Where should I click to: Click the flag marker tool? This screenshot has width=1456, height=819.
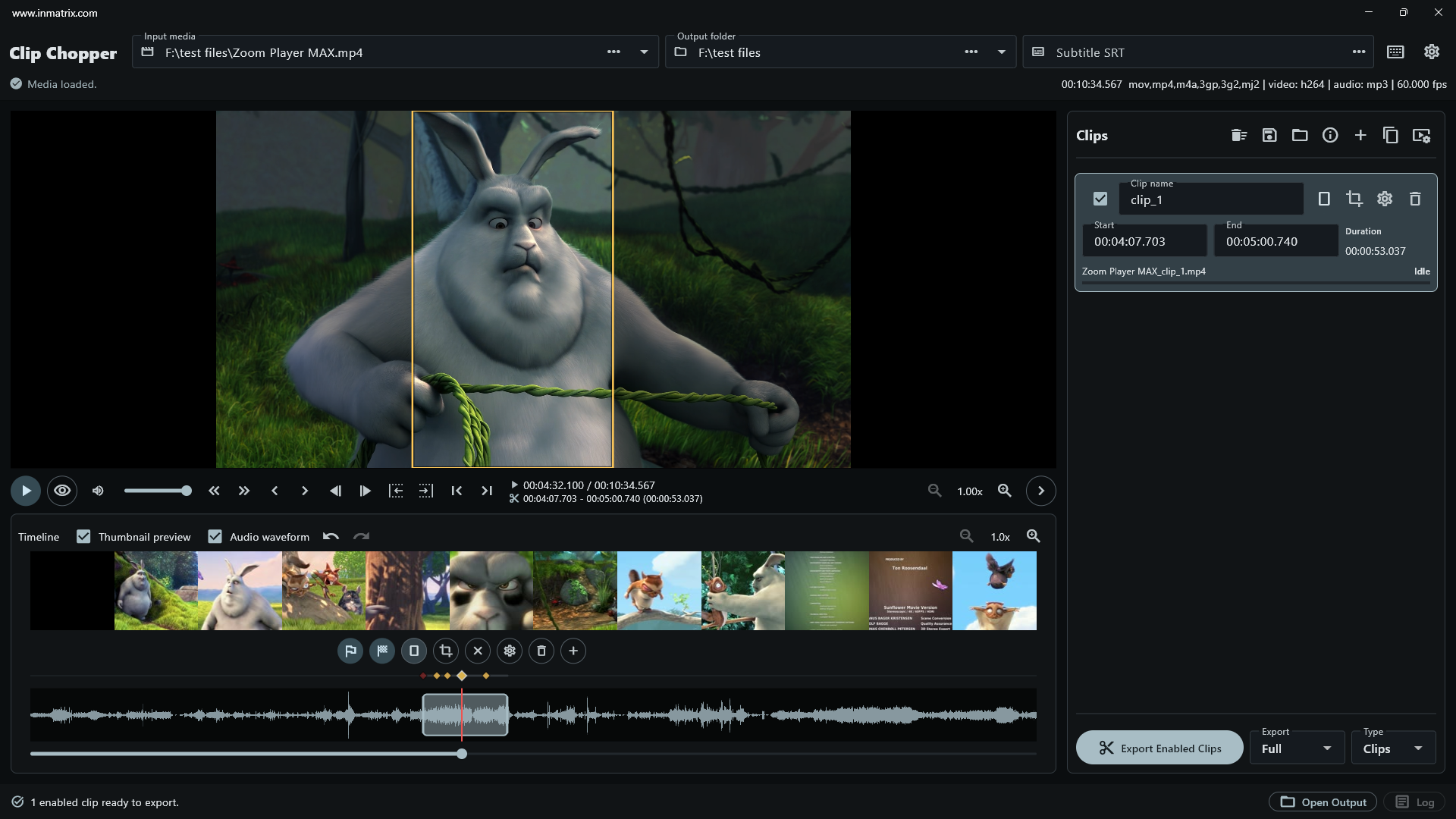(350, 651)
